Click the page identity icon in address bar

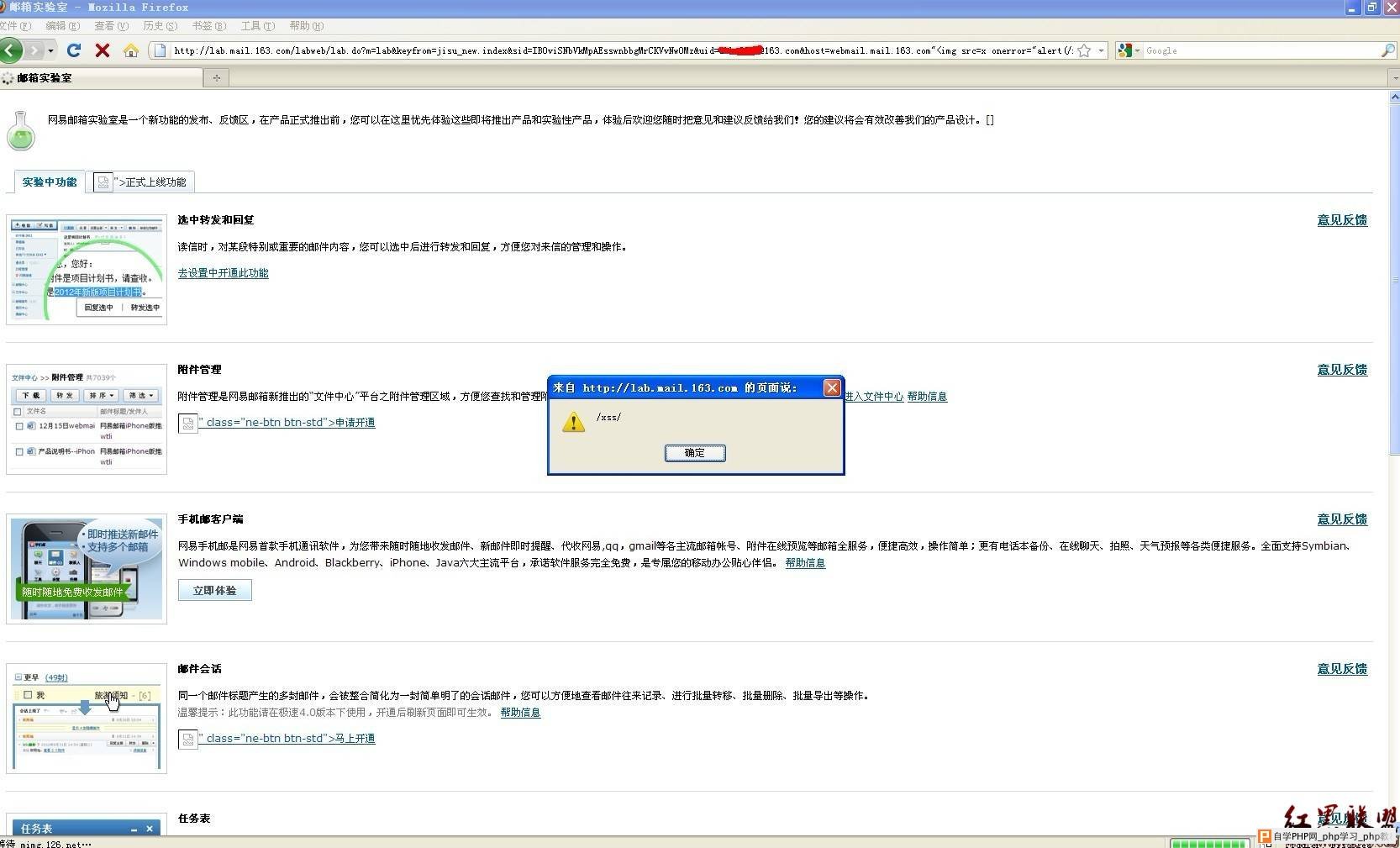tap(160, 50)
